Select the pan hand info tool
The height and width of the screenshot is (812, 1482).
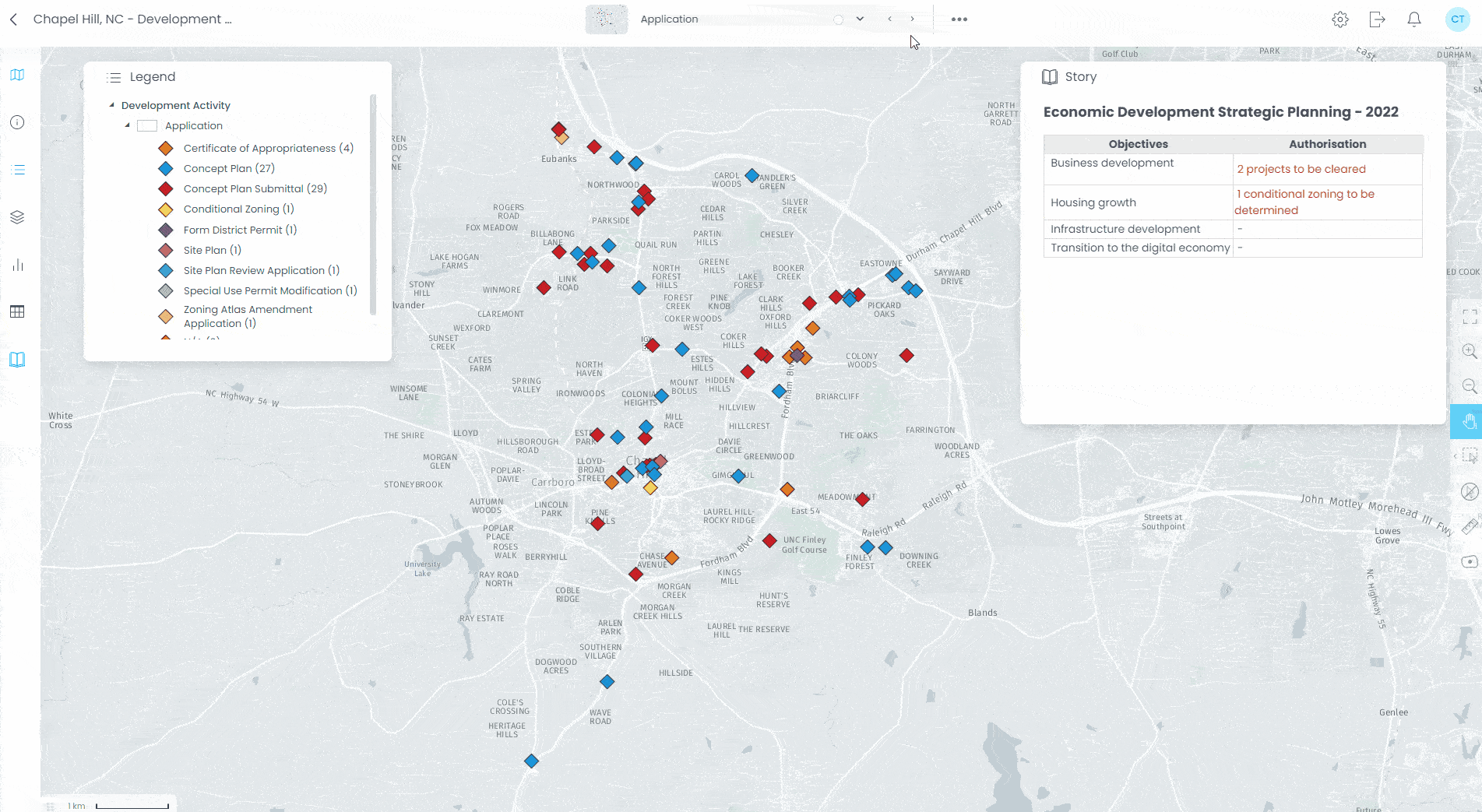click(1468, 421)
